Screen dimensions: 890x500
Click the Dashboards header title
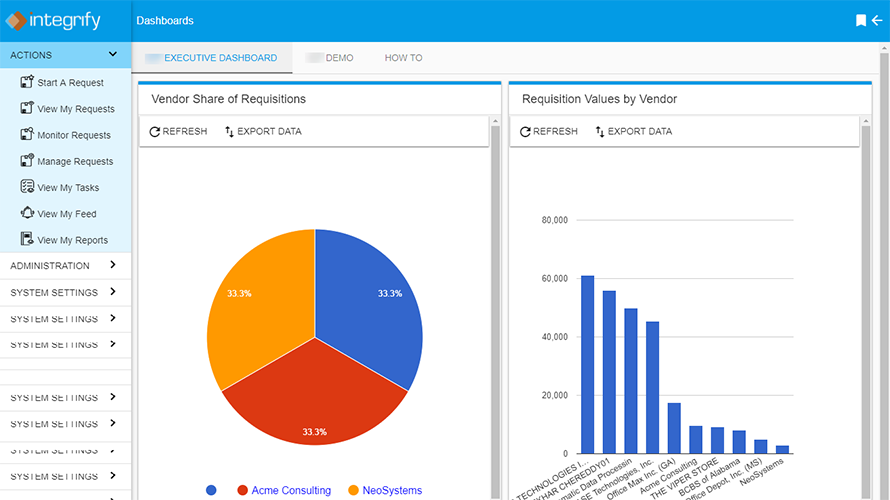(165, 20)
